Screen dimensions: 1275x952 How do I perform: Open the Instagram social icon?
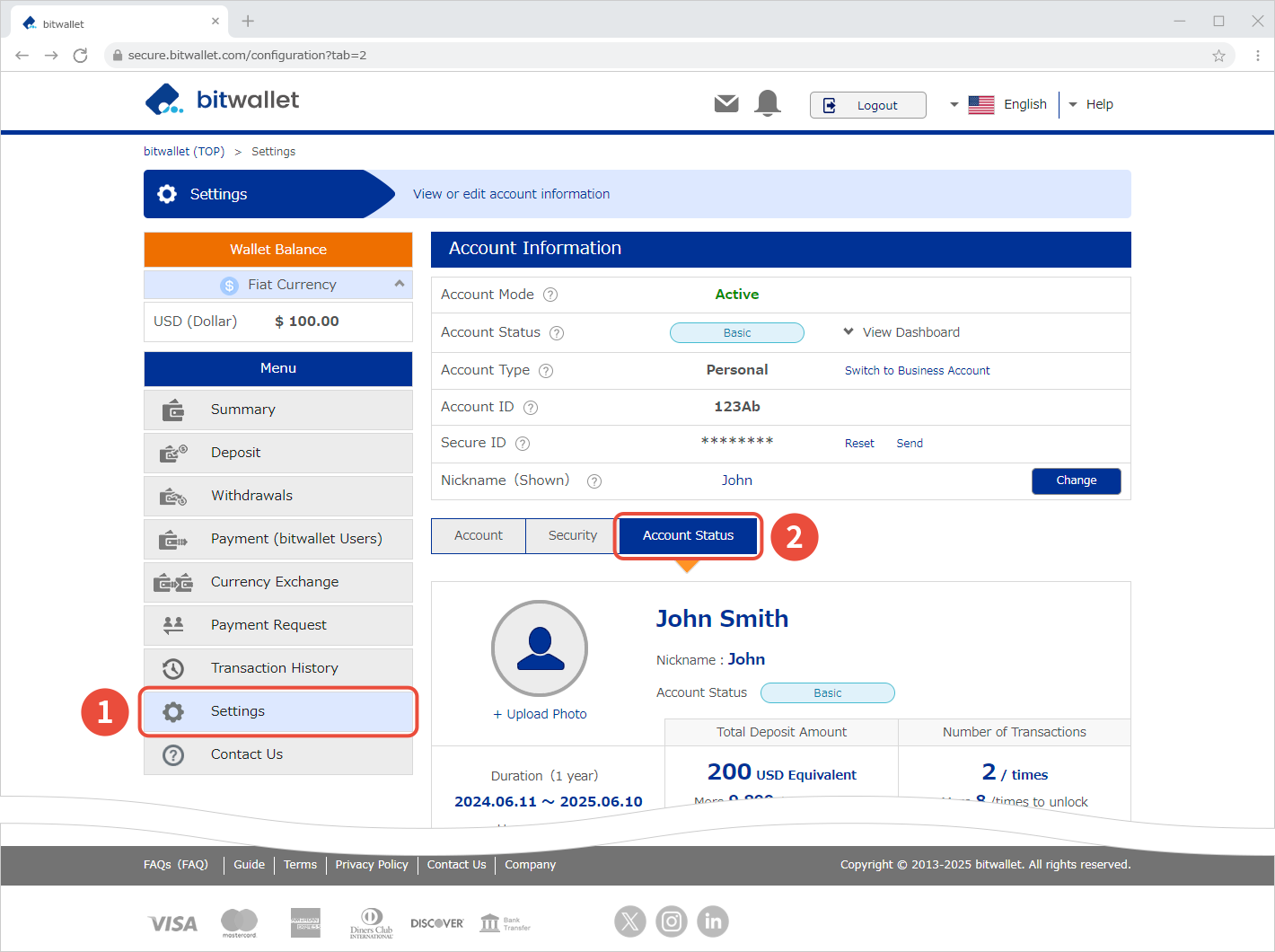click(672, 921)
